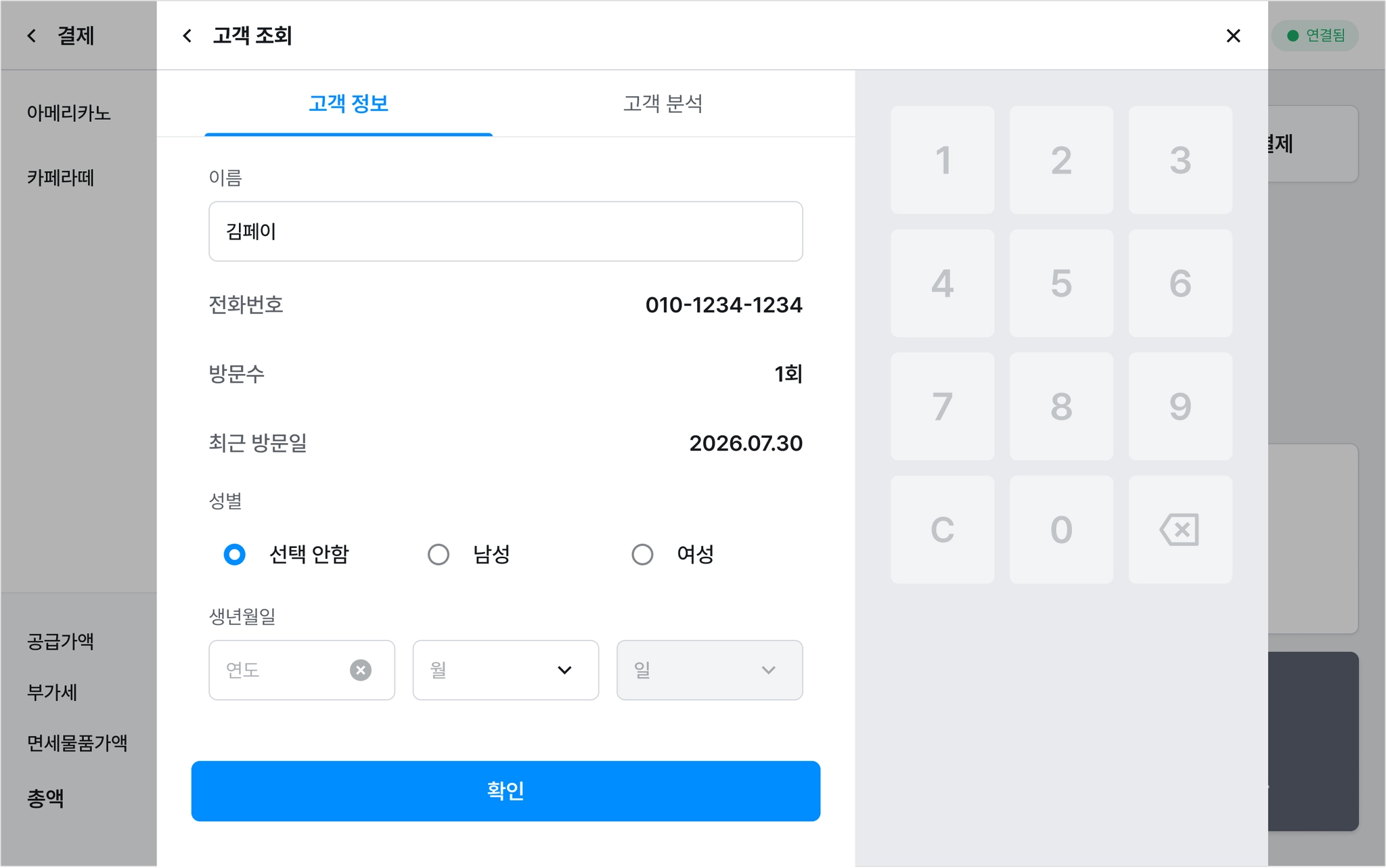This screenshot has height=868, width=1386.
Task: Close the 고객 조회 dialog with X
Action: click(x=1233, y=36)
